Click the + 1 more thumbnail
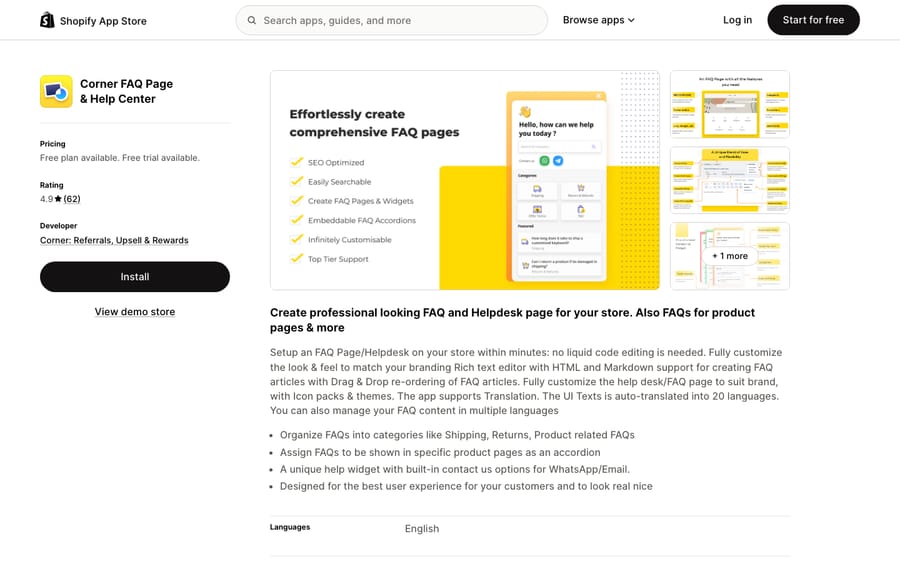Screen dimensions: 900x563 [730, 256]
